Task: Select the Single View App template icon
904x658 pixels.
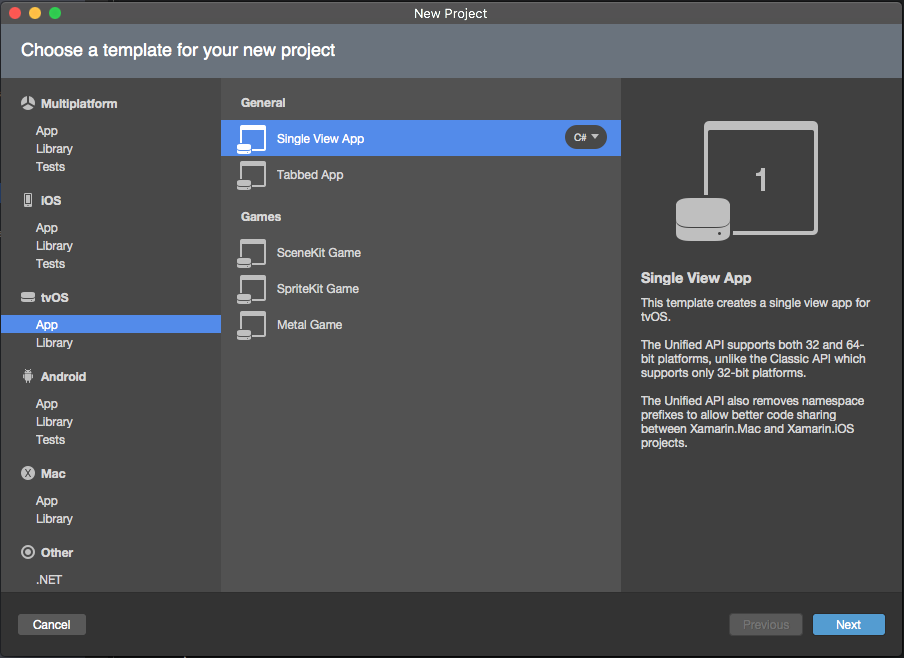Action: click(251, 137)
